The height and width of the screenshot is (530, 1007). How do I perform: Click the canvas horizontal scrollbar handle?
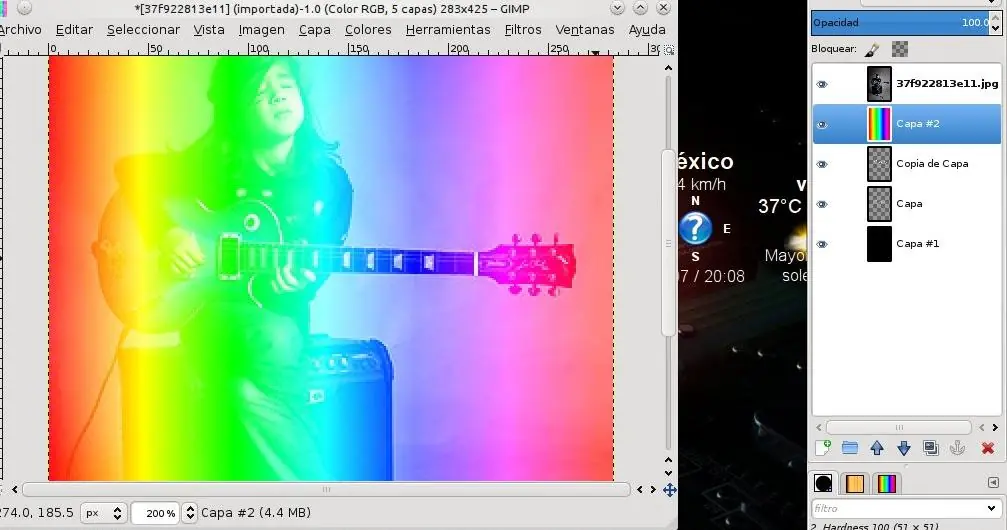point(326,490)
